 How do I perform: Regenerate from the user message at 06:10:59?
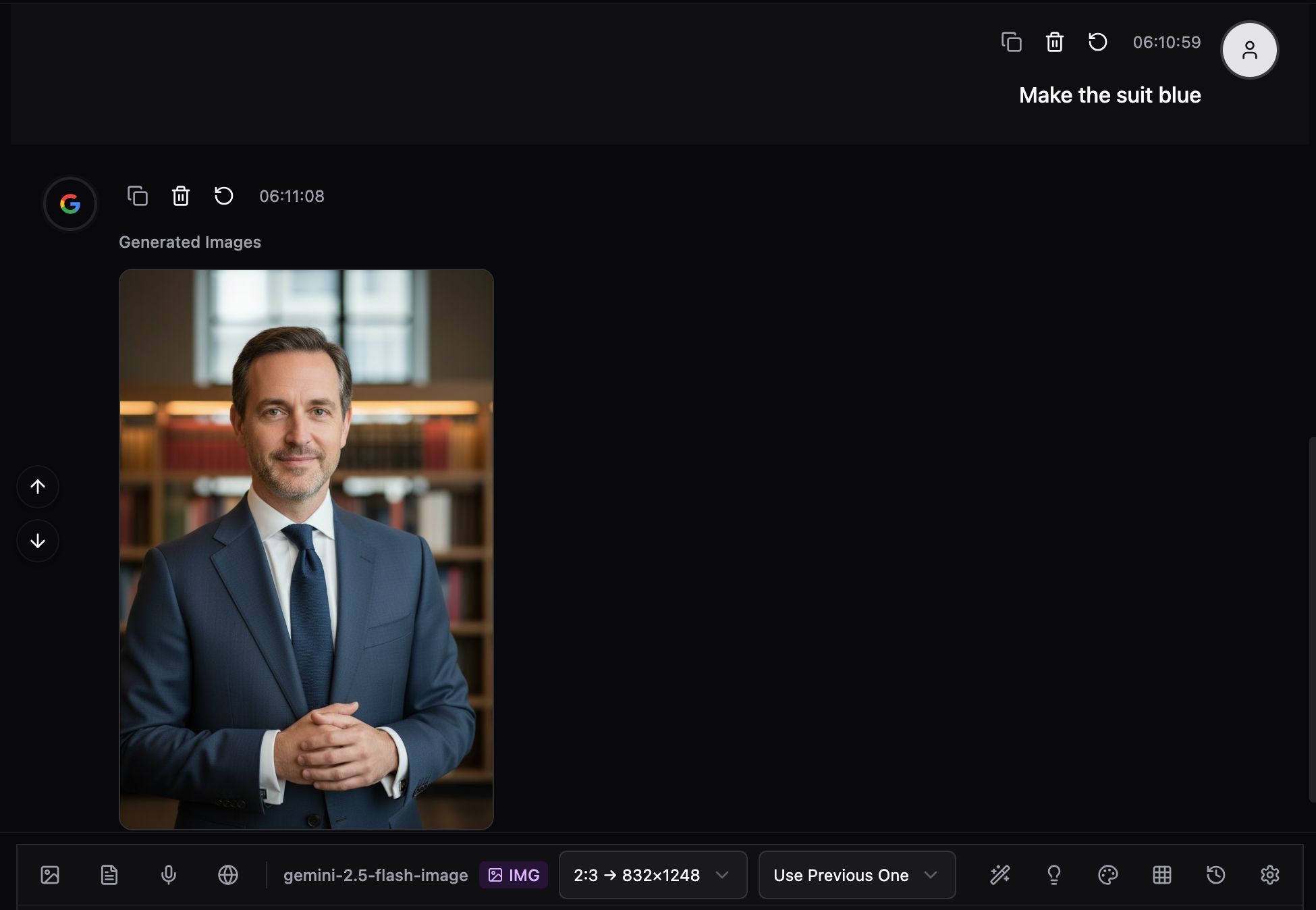[1097, 42]
